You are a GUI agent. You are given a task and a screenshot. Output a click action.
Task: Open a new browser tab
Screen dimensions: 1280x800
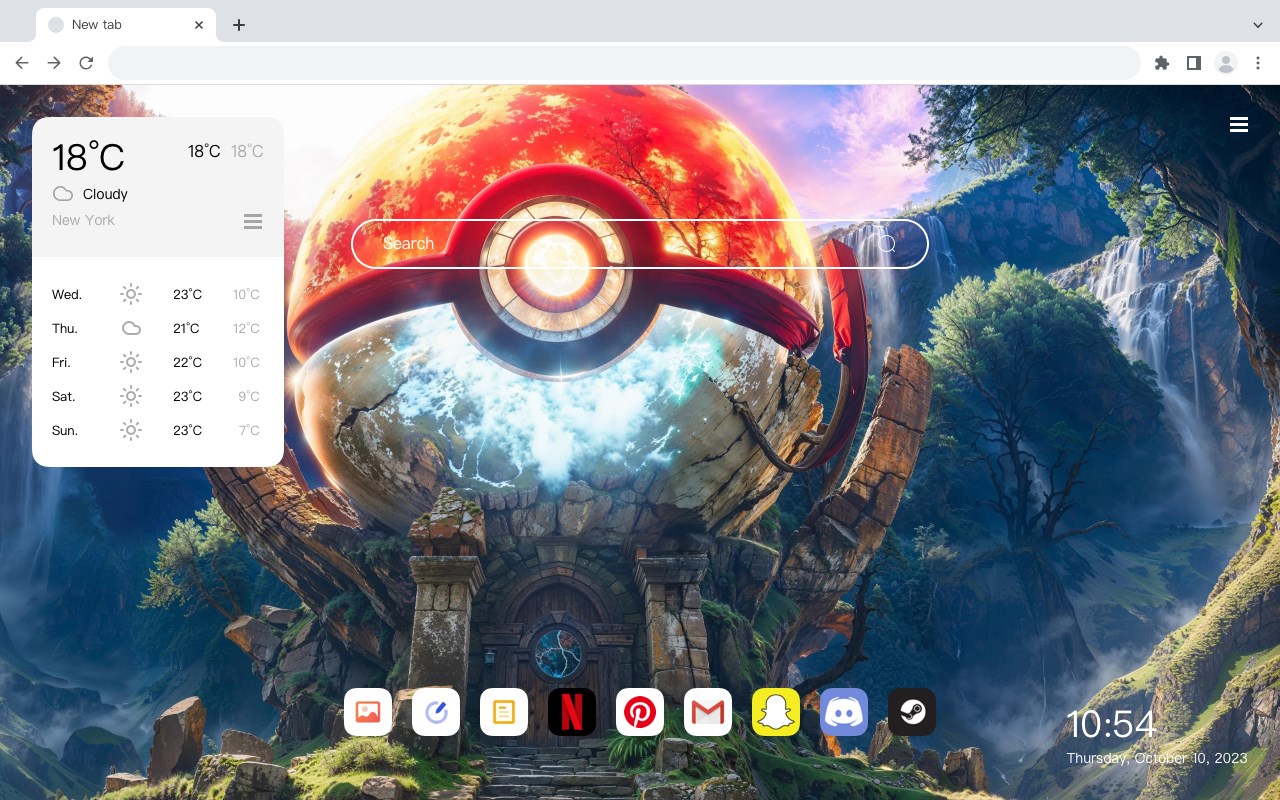[x=238, y=25]
